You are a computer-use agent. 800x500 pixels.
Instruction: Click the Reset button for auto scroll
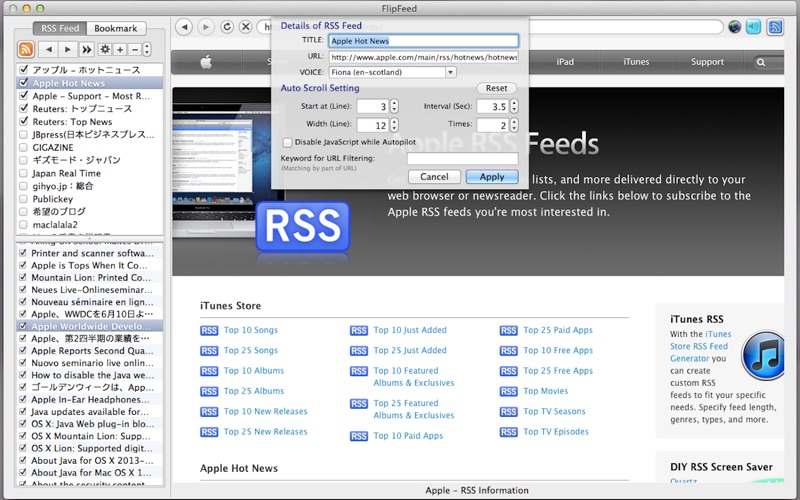coord(496,88)
